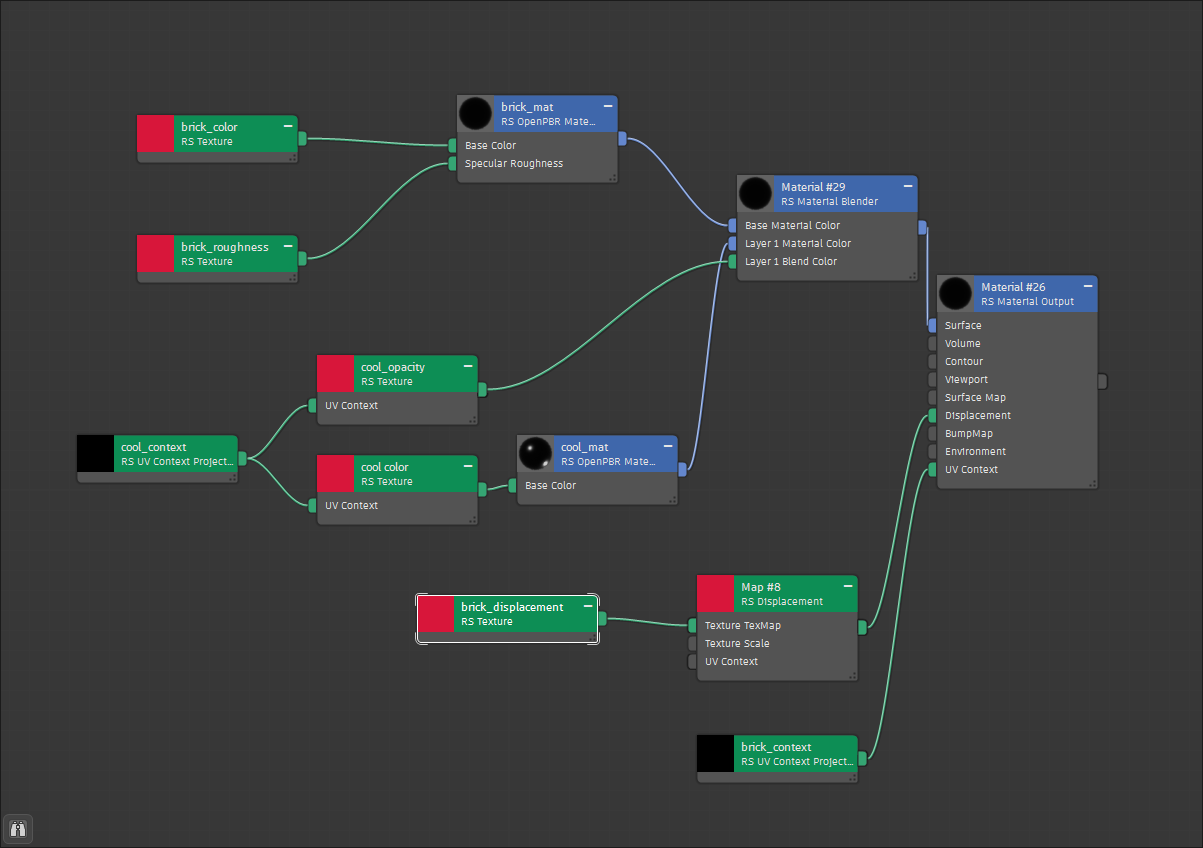Click the Material #29 blender preview icon
This screenshot has width=1203, height=848.
[756, 194]
